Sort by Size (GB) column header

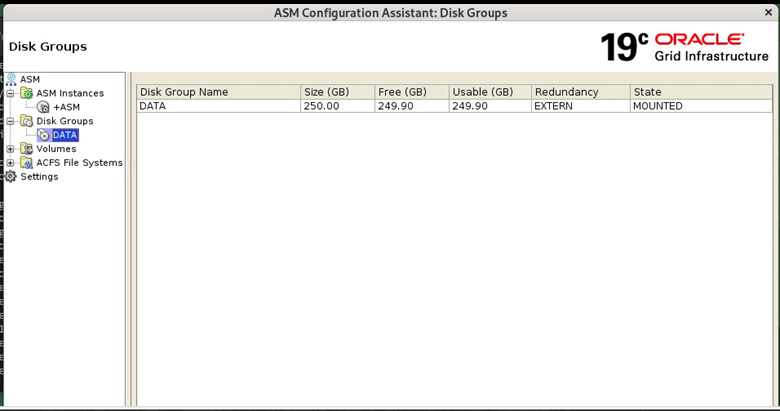tap(337, 92)
